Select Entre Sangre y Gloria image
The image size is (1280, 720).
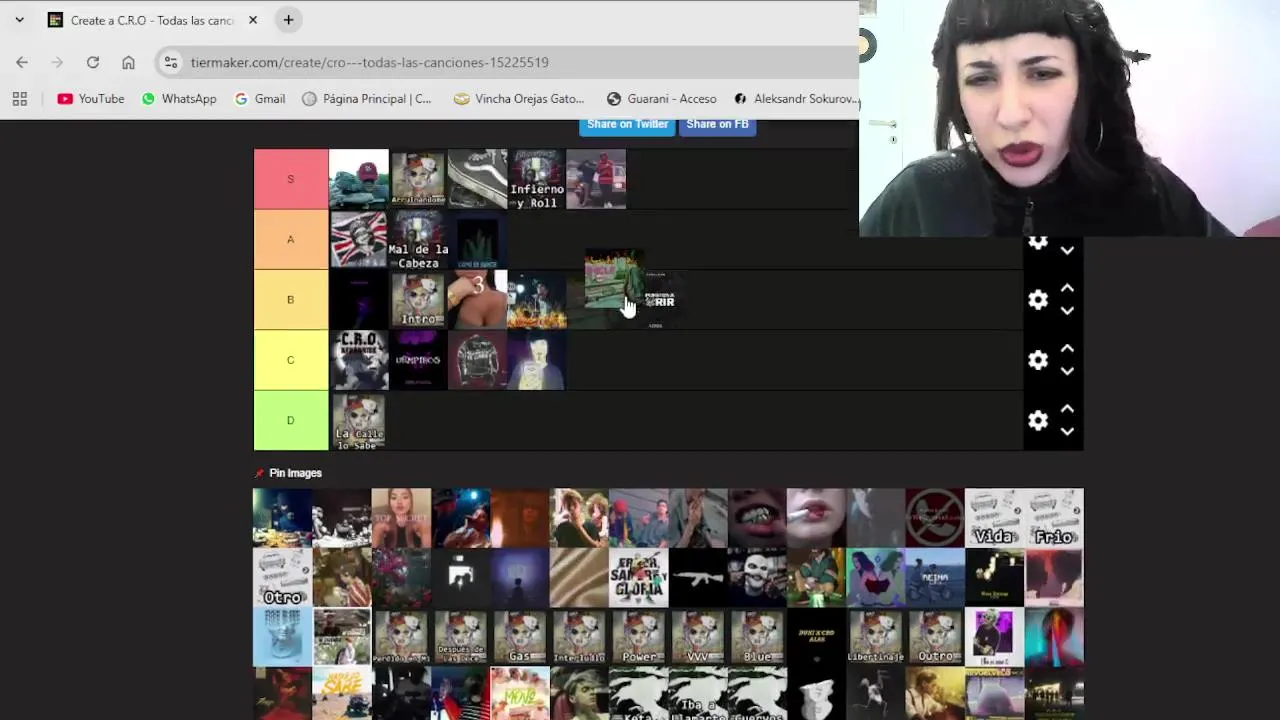(638, 578)
